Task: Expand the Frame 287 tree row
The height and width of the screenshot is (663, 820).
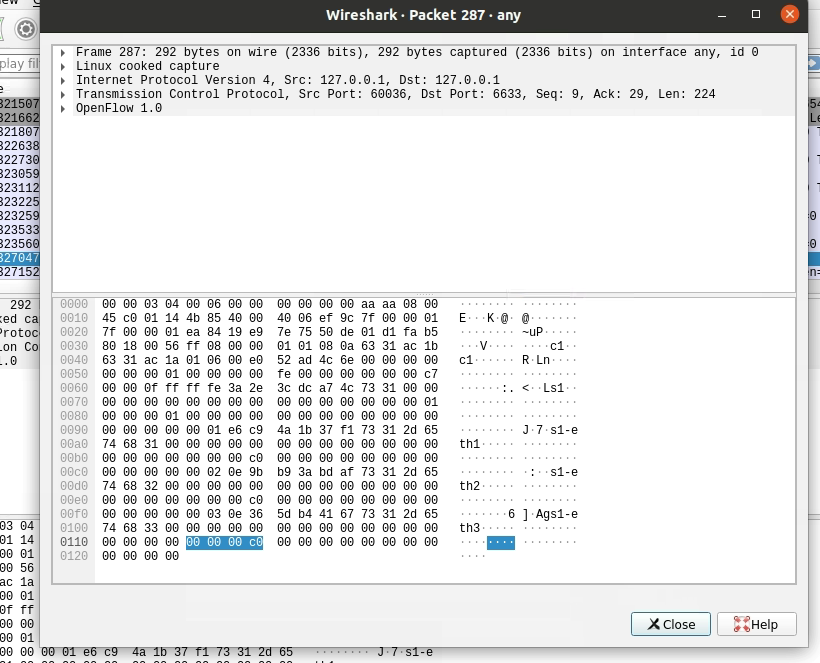Action: 63,52
